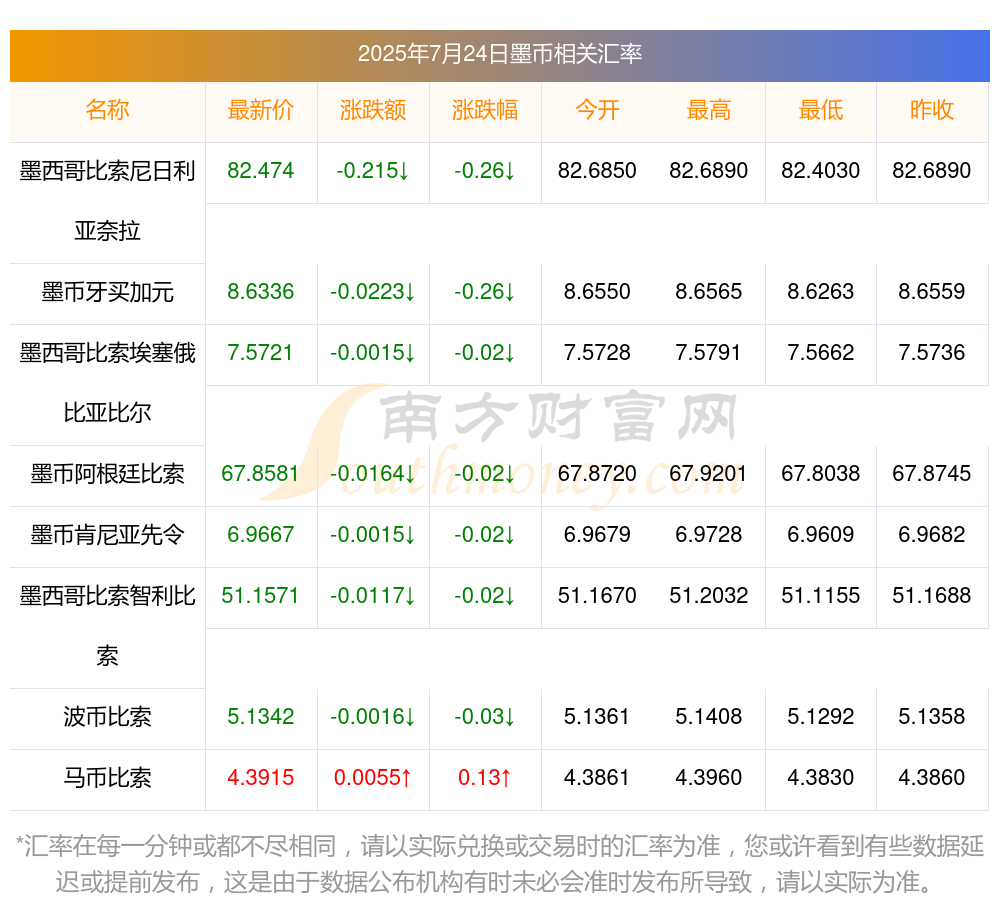Click lowest value 8.6263
Viewport: 1000px width, 913px height.
pyautogui.click(x=821, y=292)
